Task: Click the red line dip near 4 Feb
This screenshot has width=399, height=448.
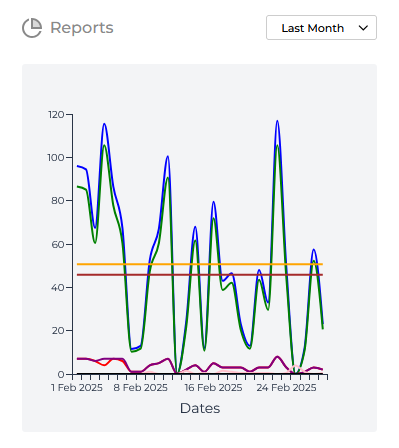Action: (x=104, y=365)
